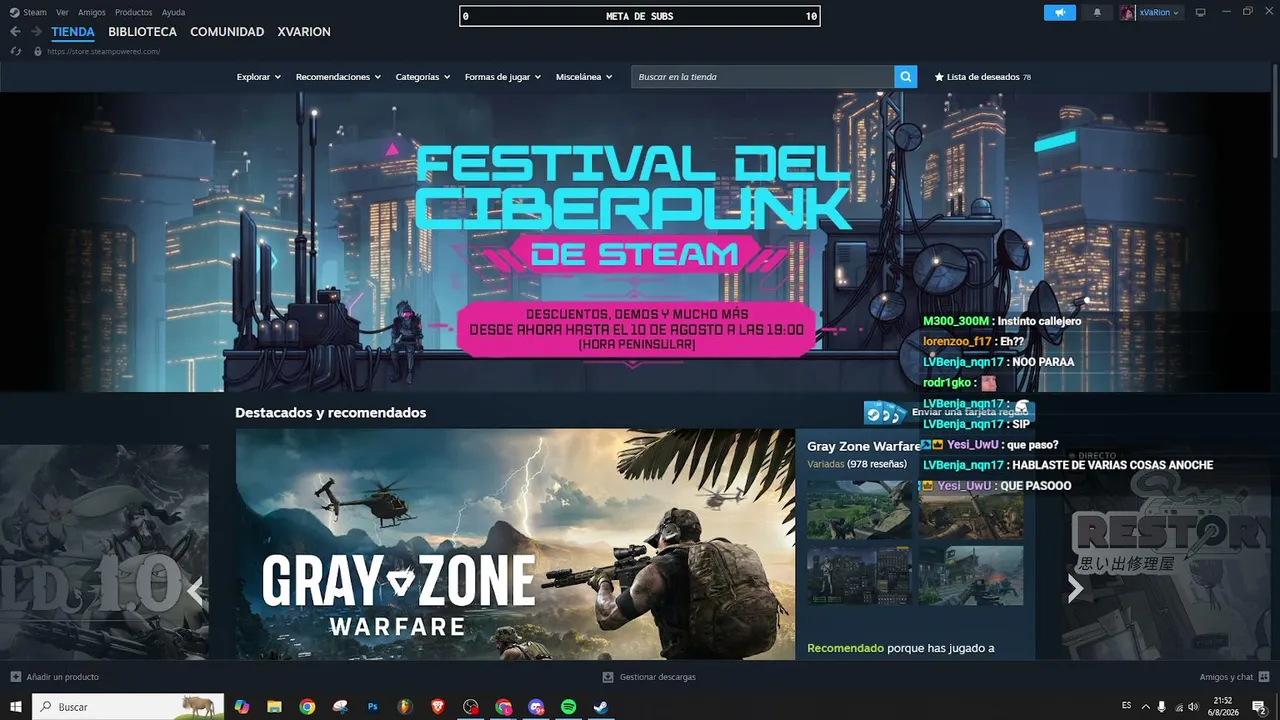Click the add product plus icon
Viewport: 1280px width, 720px height.
coord(15,677)
